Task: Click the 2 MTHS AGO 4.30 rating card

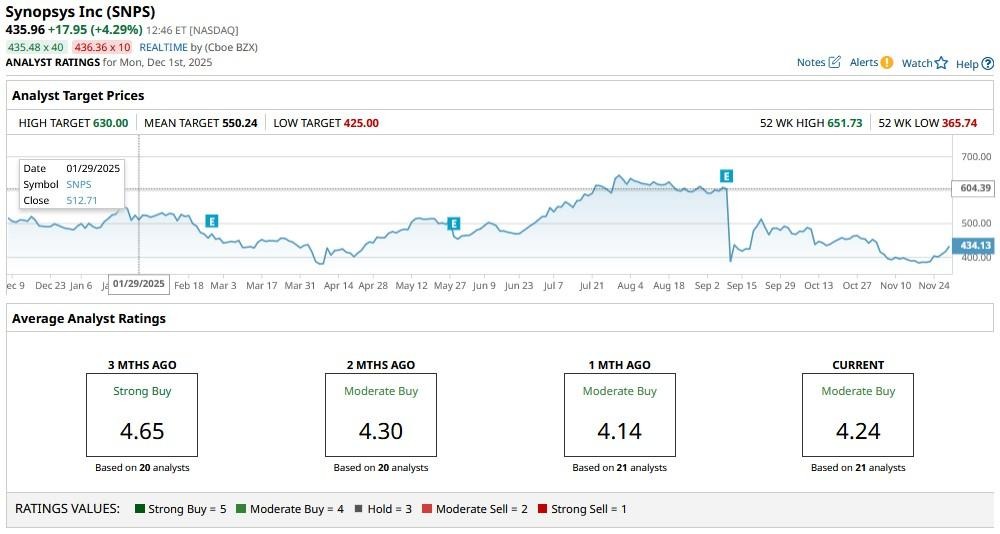Action: tap(380, 415)
